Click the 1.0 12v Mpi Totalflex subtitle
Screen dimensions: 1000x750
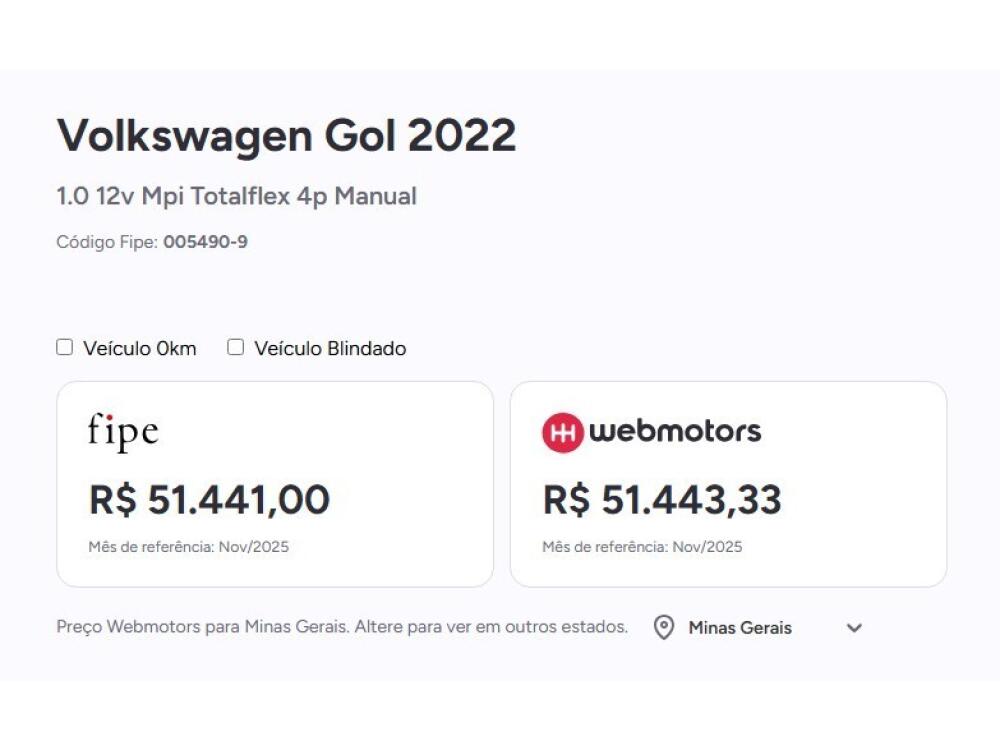point(236,196)
